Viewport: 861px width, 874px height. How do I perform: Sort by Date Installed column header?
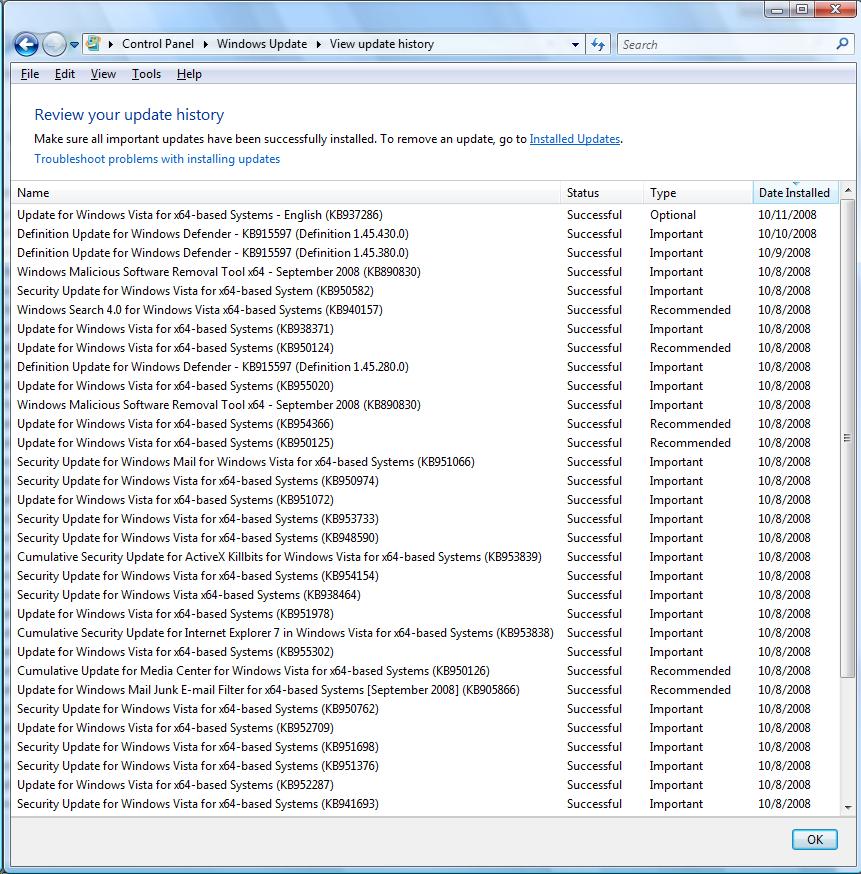[x=795, y=193]
